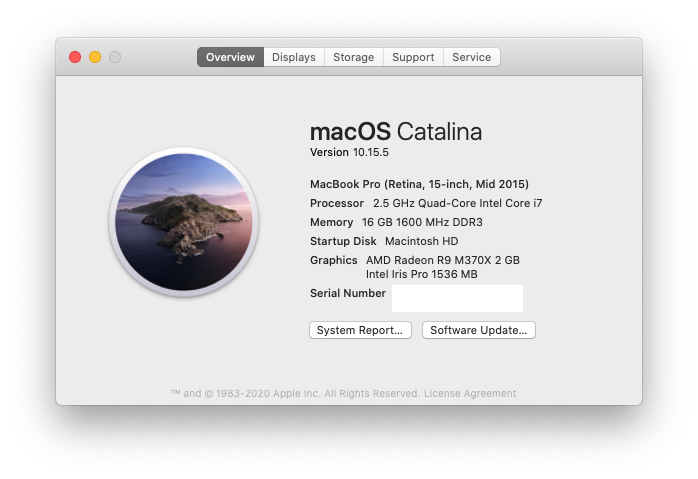
Task: Click the Software Update... button
Action: 479,330
